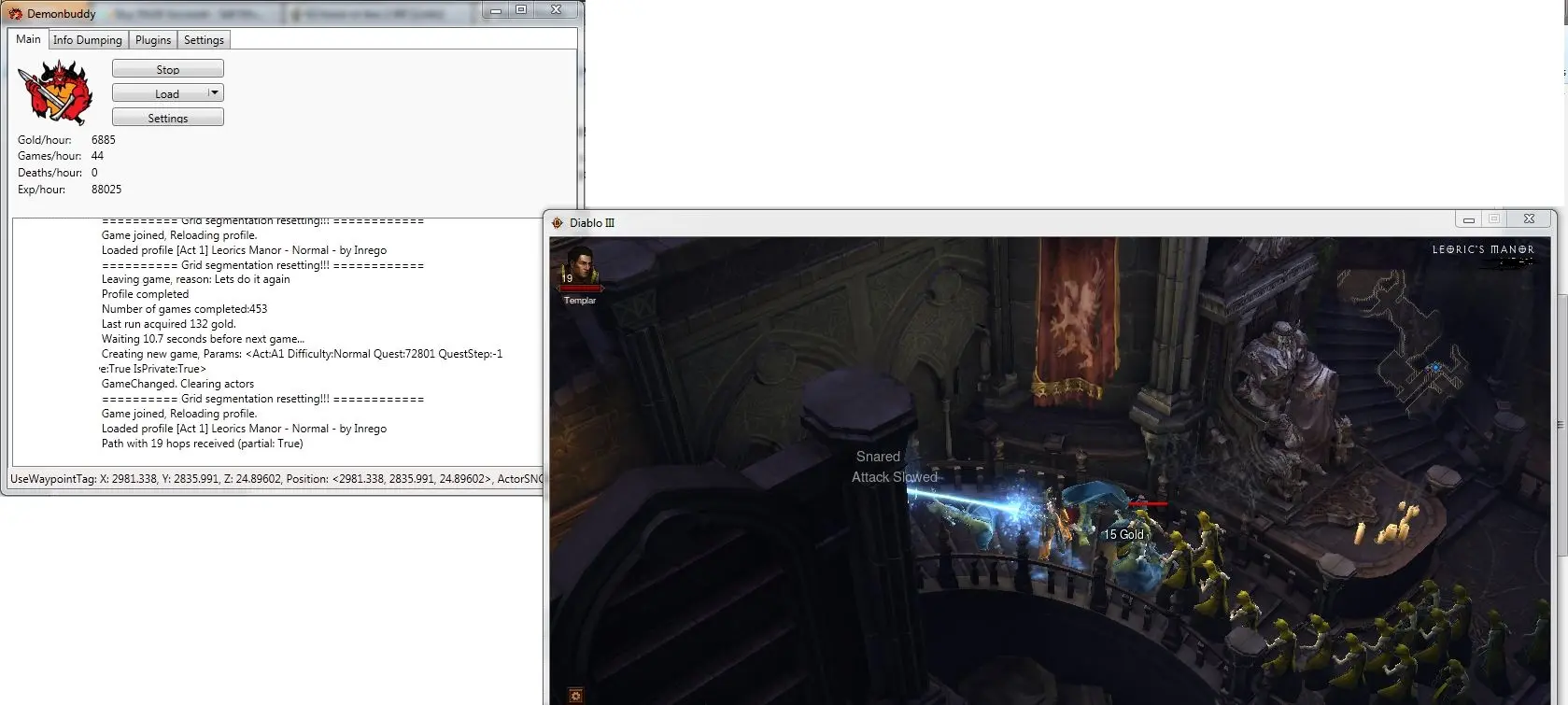
Task: Click log line 'Last run acquired 132 gold.'
Action: 169,324
